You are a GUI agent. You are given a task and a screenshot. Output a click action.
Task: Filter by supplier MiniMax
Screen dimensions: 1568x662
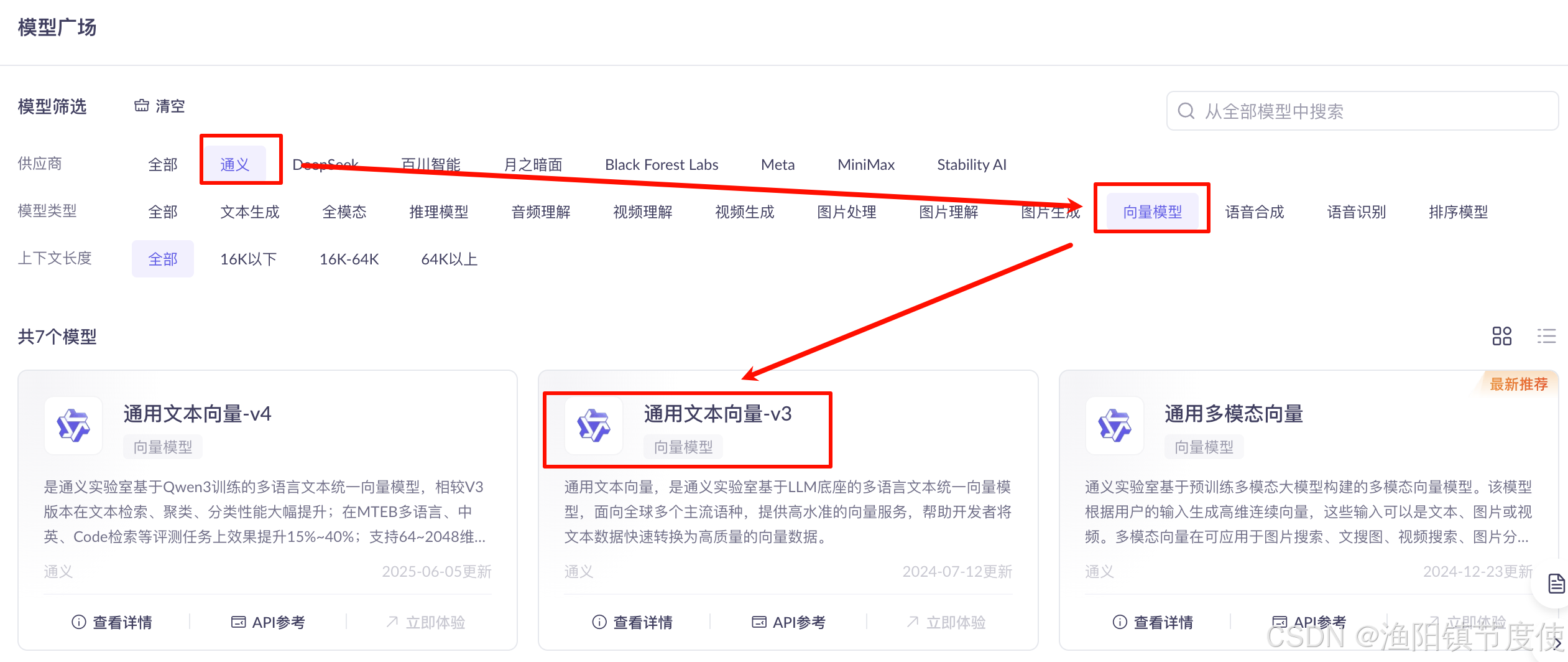(x=866, y=164)
